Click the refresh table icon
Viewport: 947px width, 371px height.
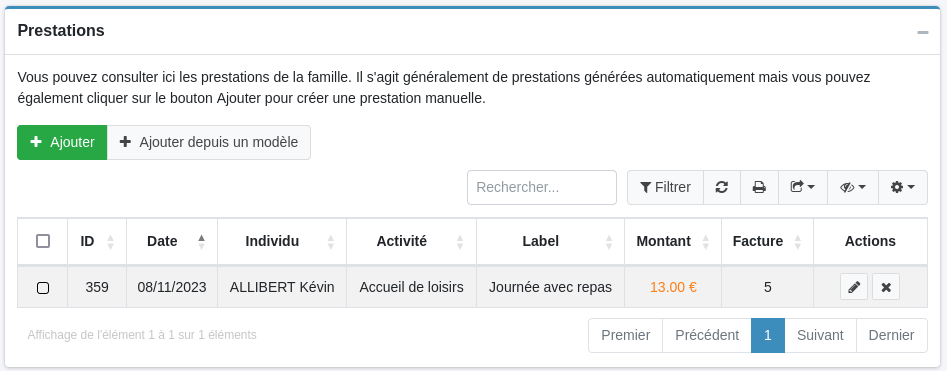(722, 187)
